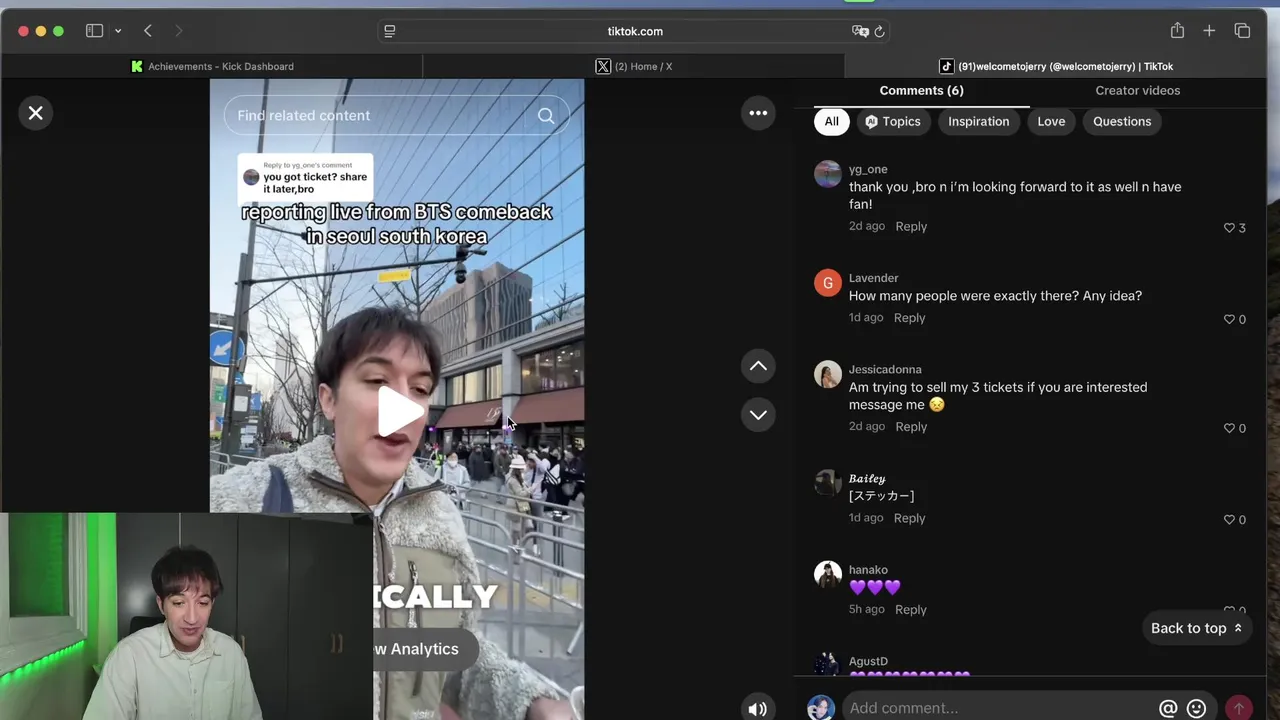Open the emoji picker in comment box
This screenshot has width=1280, height=720.
(1196, 709)
